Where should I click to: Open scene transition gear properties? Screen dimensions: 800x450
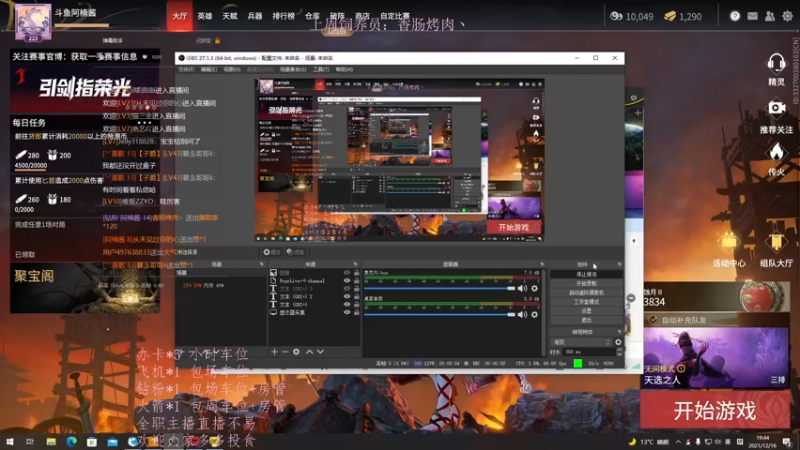click(618, 342)
